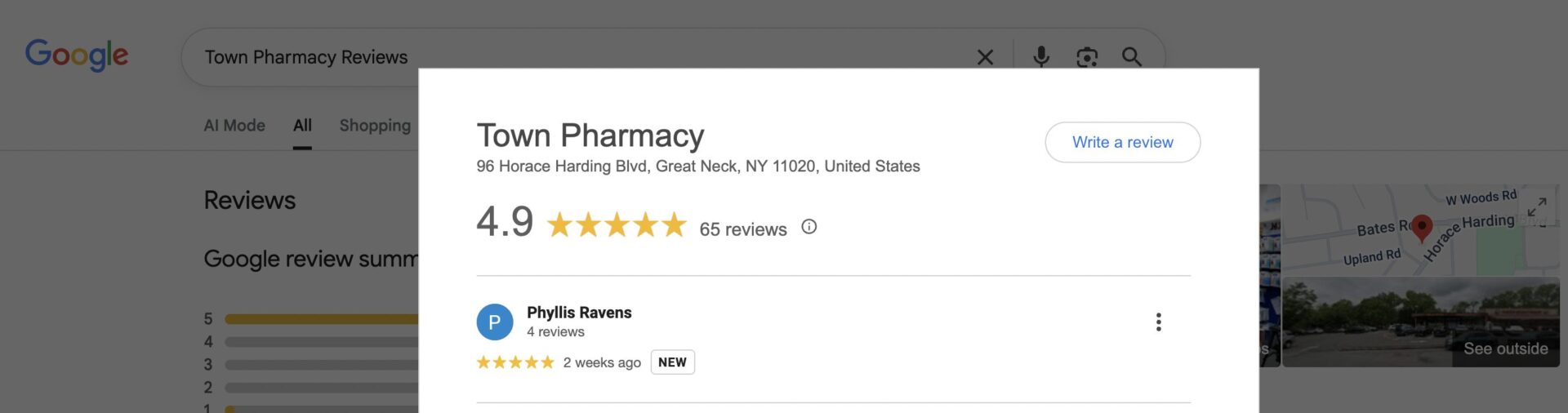Open info icon beside 65 reviews
1568x413 pixels.
coord(808,227)
